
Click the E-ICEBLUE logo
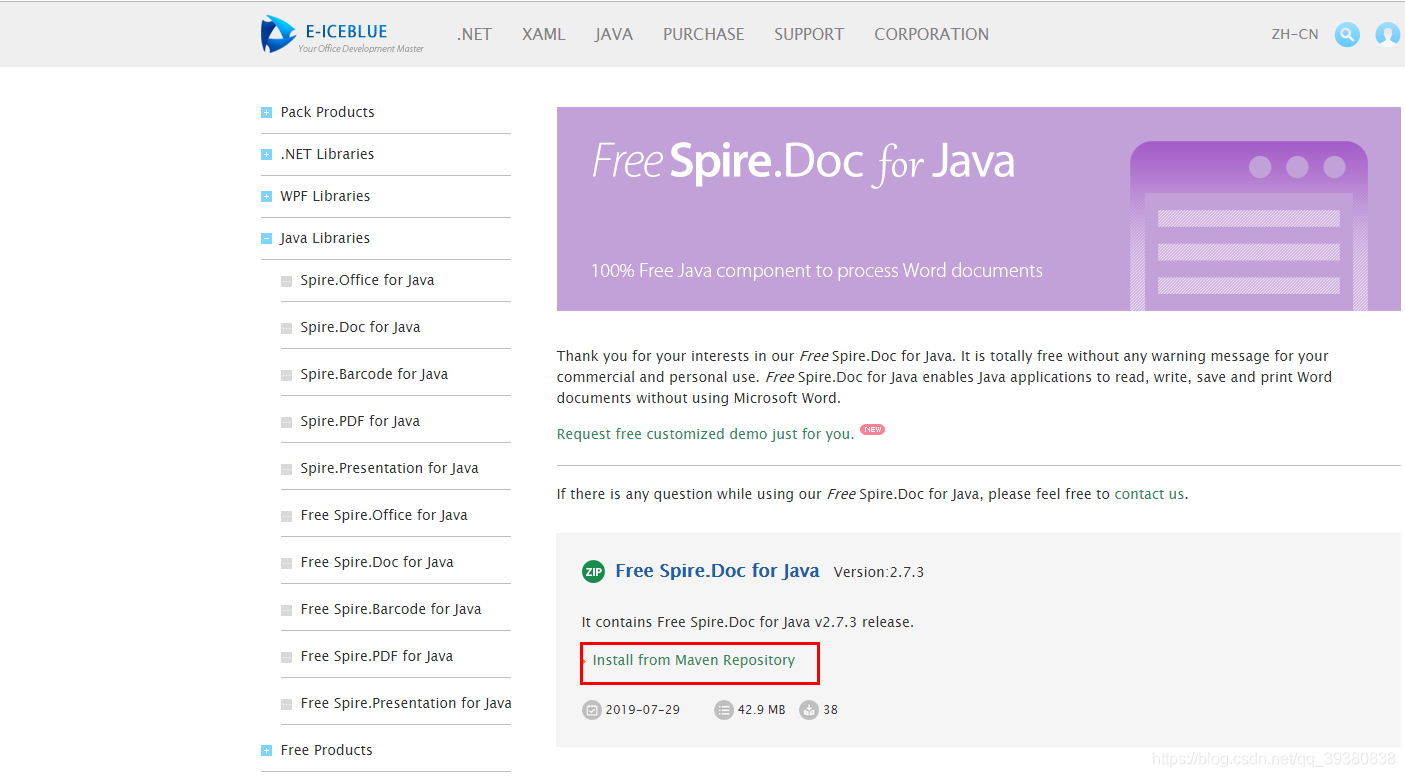[x=342, y=34]
